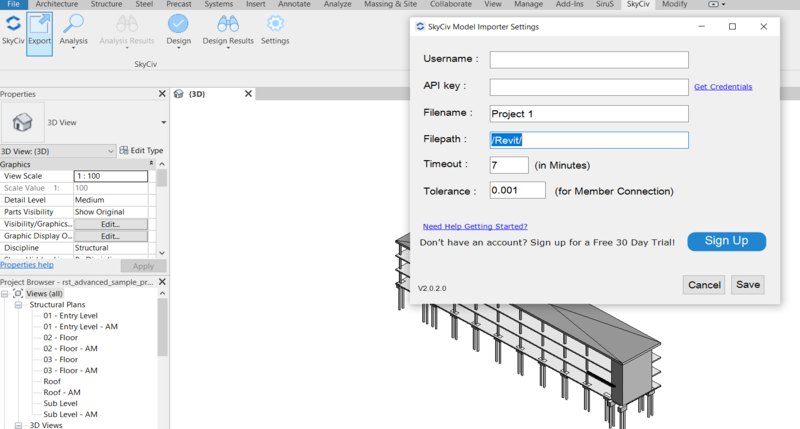The width and height of the screenshot is (800, 429).
Task: Save the SkyCiv importer settings
Action: 748,285
